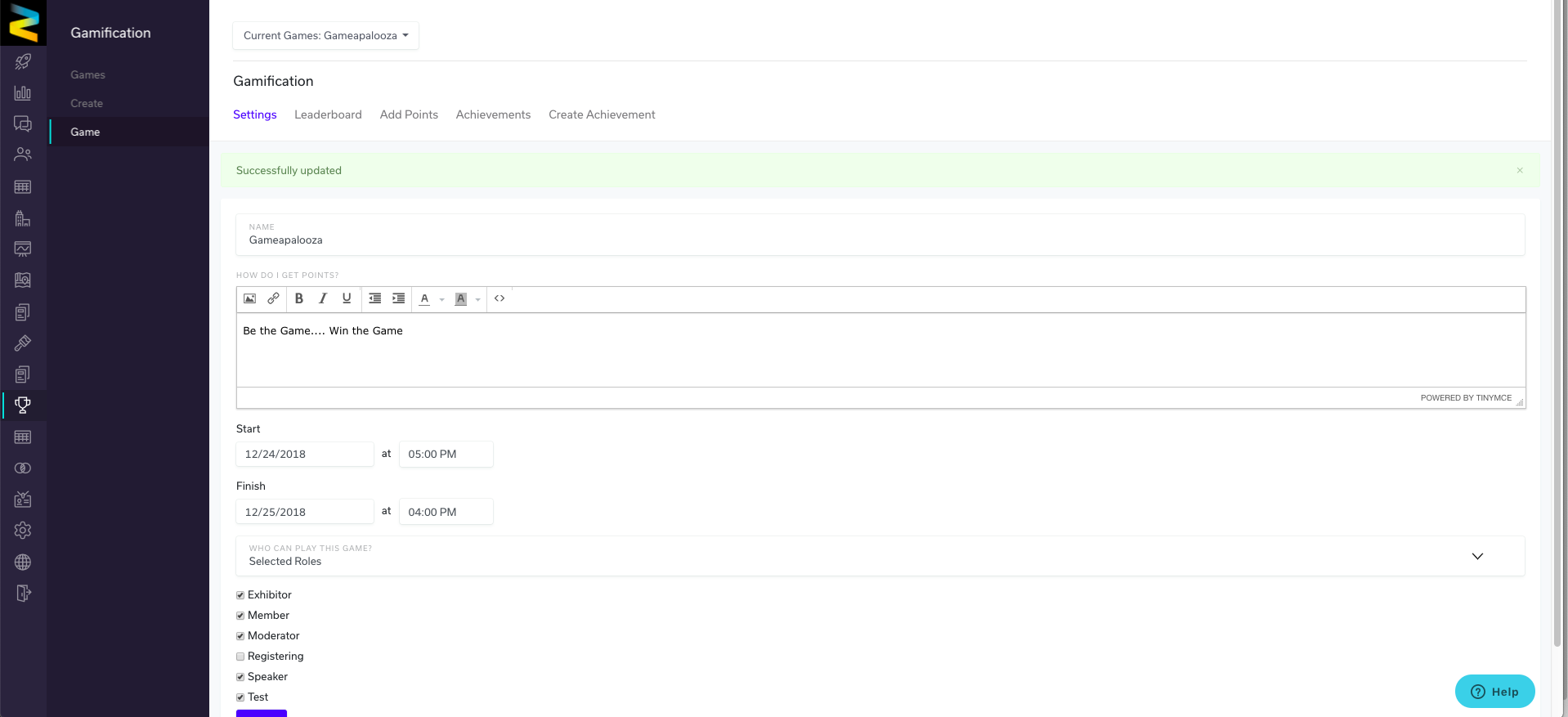The height and width of the screenshot is (717, 1568).
Task: Open the presentation screen icon in sidebar
Action: pyautogui.click(x=23, y=249)
